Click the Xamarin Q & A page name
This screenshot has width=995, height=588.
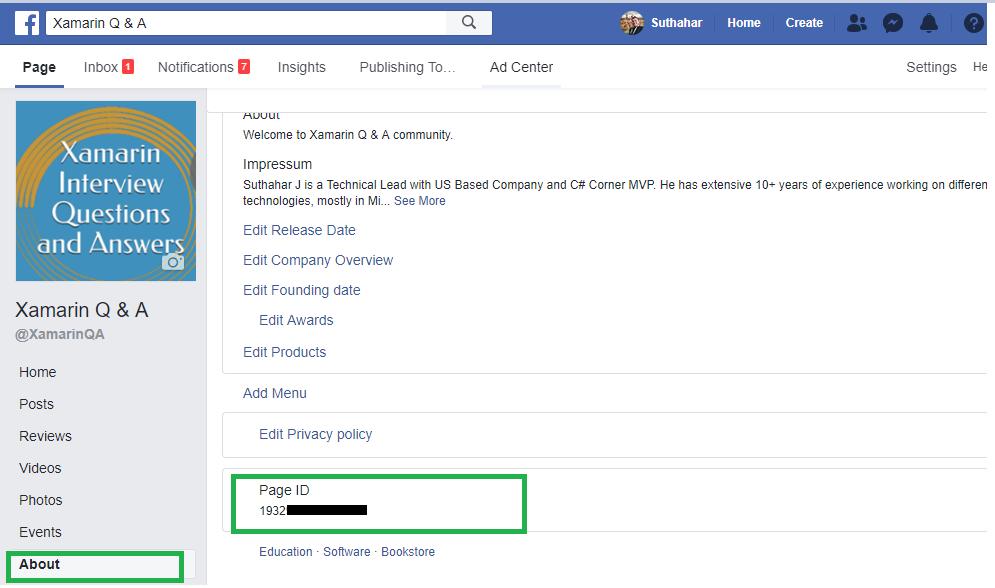82,310
